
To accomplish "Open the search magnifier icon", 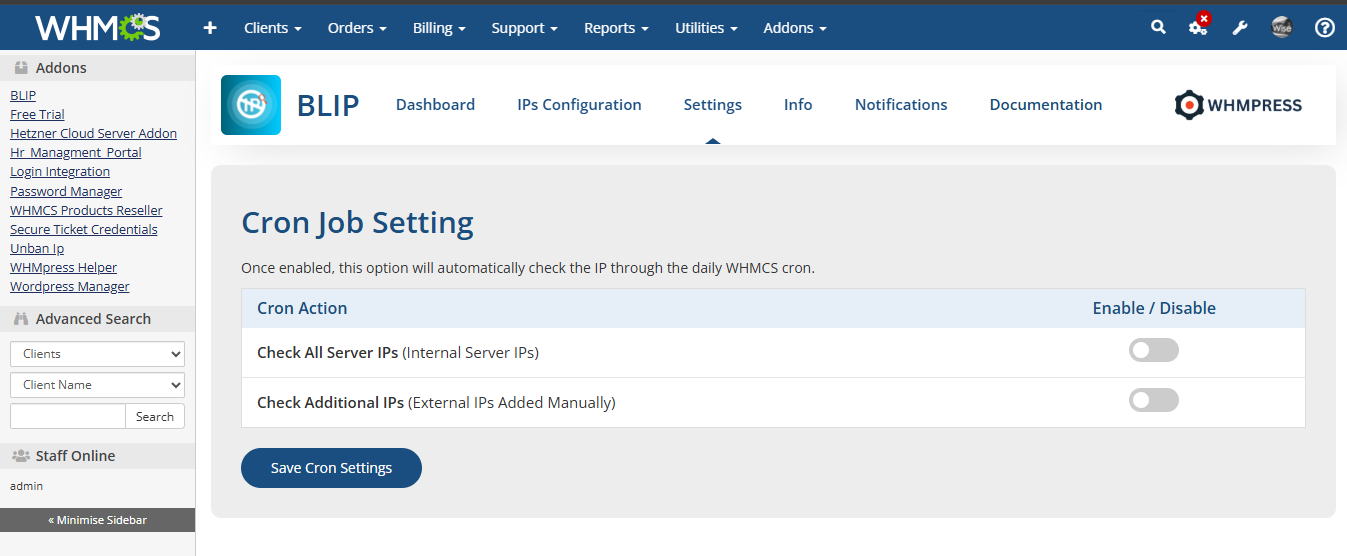I will pyautogui.click(x=1158, y=28).
